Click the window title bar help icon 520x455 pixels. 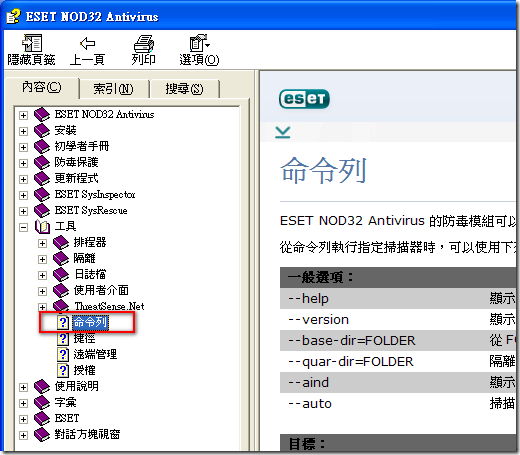click(14, 16)
